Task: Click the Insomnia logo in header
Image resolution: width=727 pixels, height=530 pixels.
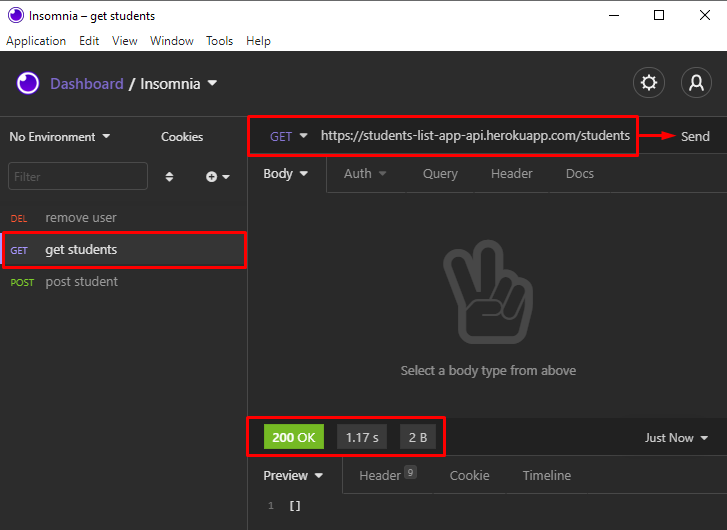Action: (x=28, y=83)
